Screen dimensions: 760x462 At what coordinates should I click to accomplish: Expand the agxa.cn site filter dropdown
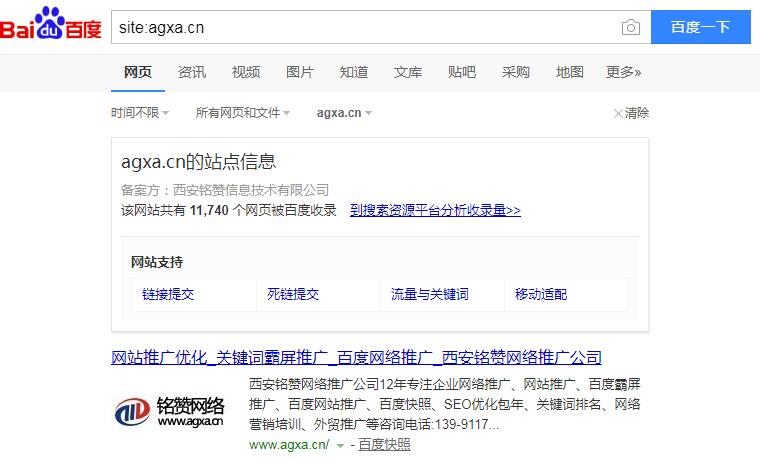[344, 113]
